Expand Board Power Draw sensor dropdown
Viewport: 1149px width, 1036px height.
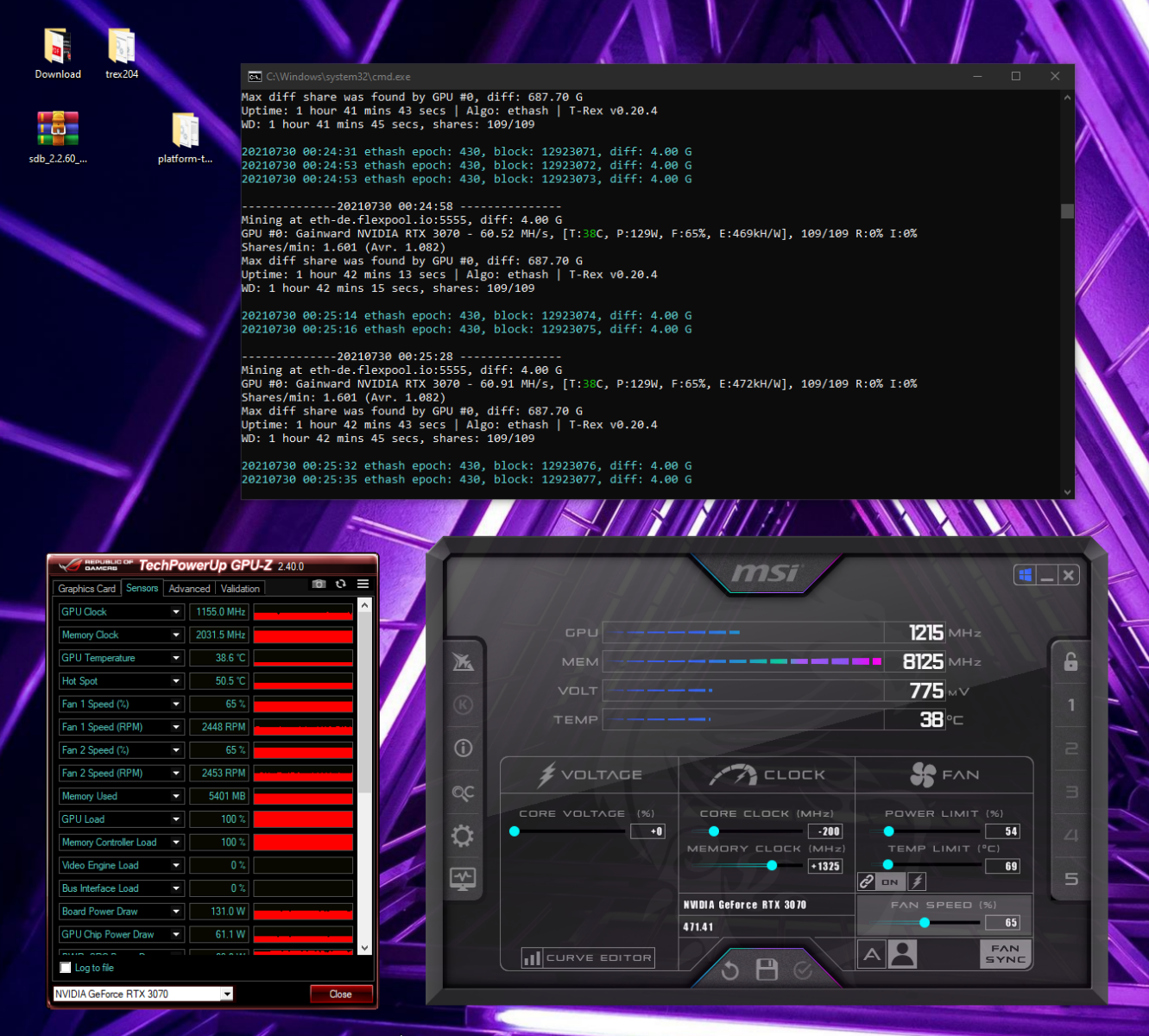pyautogui.click(x=176, y=912)
